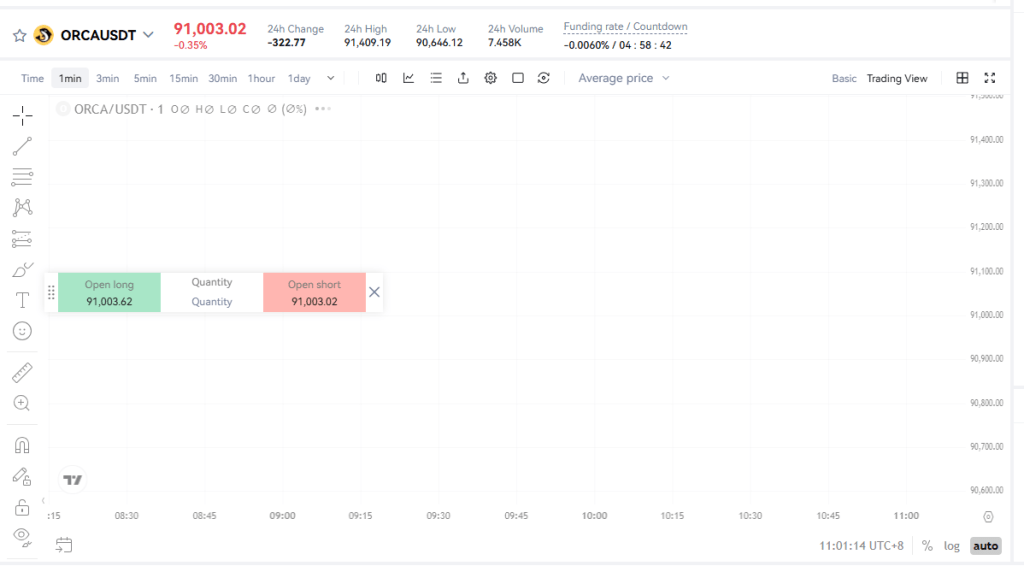Switch to the Basic chart view
This screenshot has height=566, width=1024.
coord(844,78)
